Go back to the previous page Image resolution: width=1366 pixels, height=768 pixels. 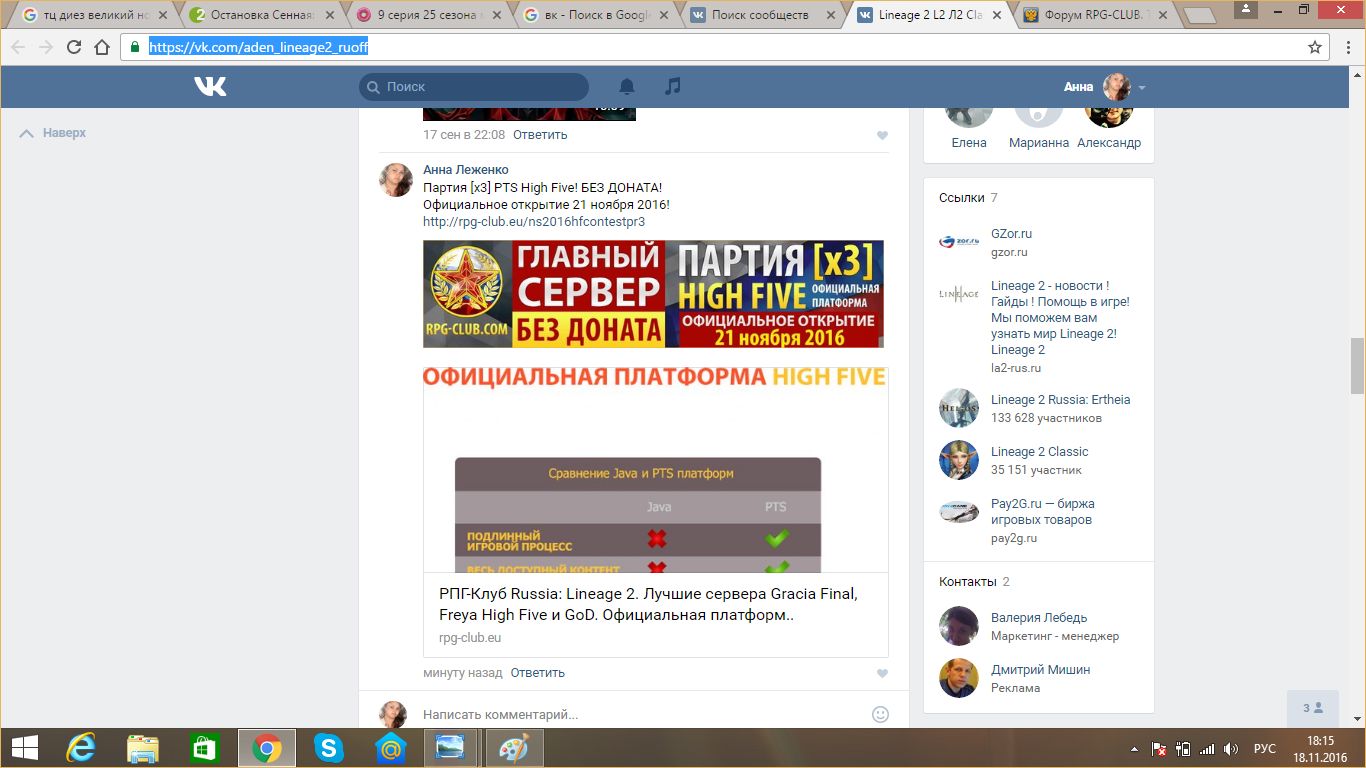pyautogui.click(x=18, y=47)
